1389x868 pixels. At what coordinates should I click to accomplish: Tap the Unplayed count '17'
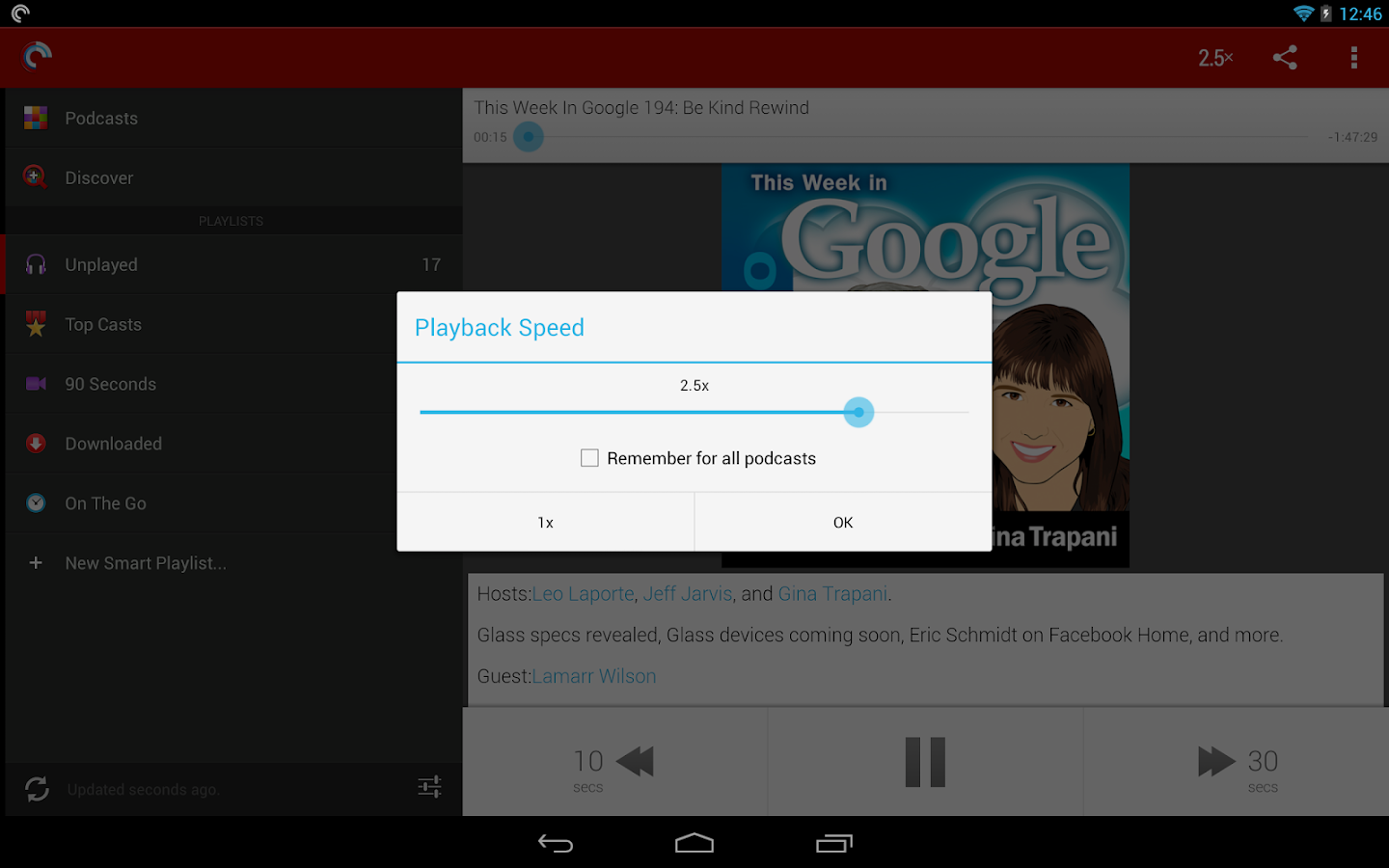(x=431, y=264)
